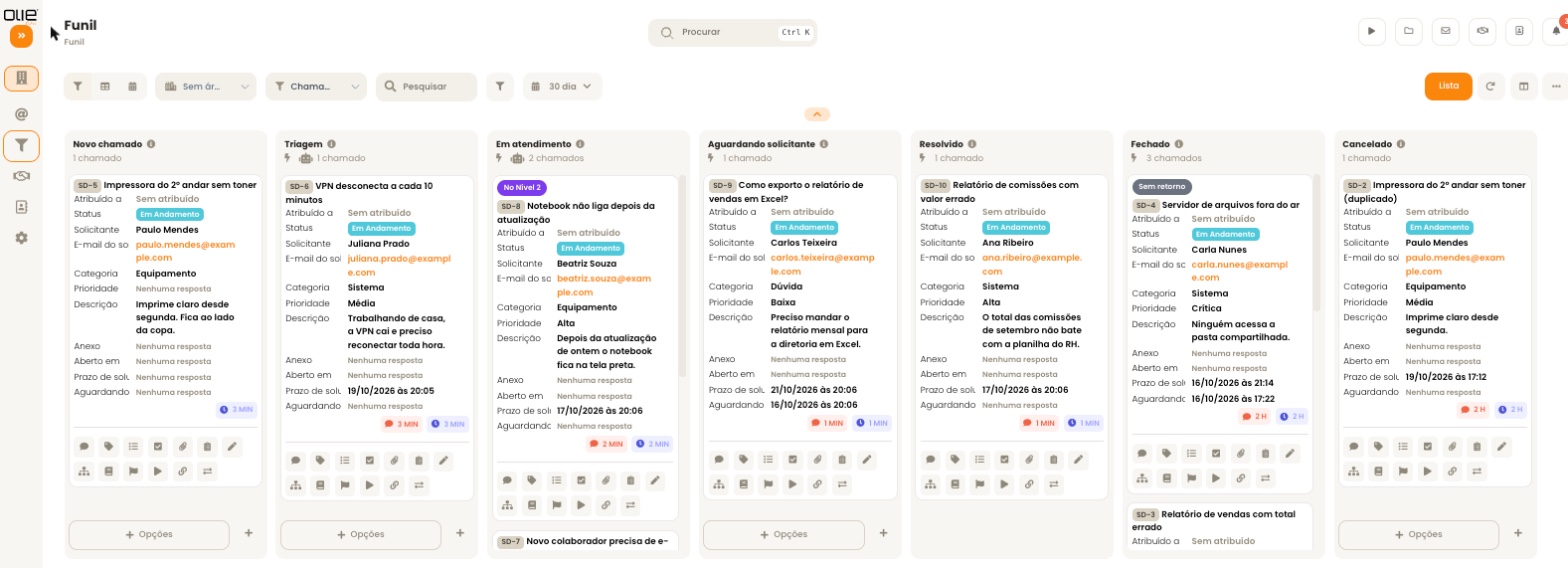
Task: Focus the Pesquisar search field
Action: tap(427, 87)
